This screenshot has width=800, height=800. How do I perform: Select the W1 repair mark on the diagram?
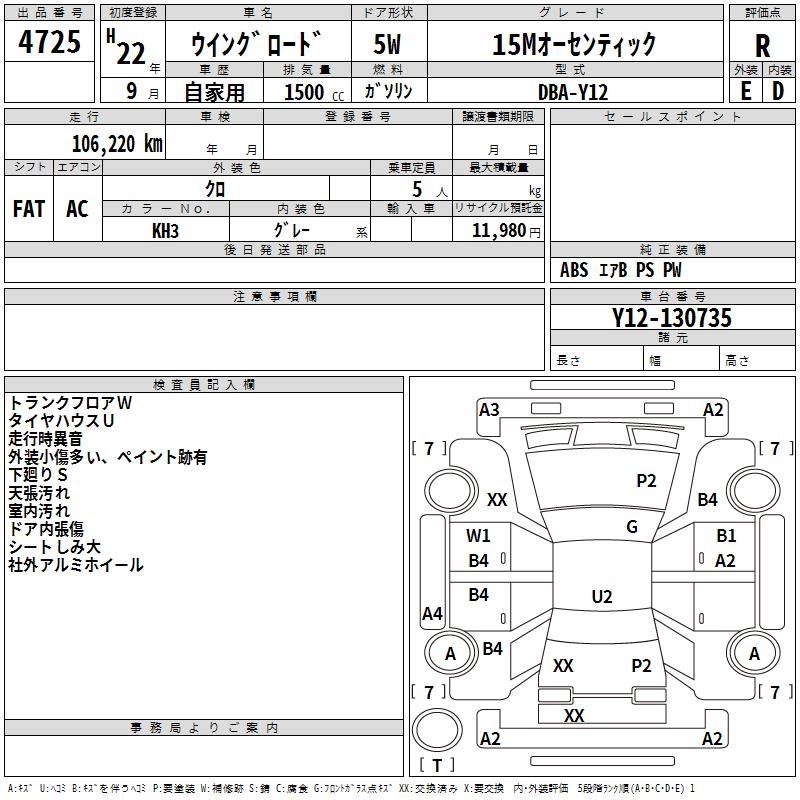tap(479, 535)
